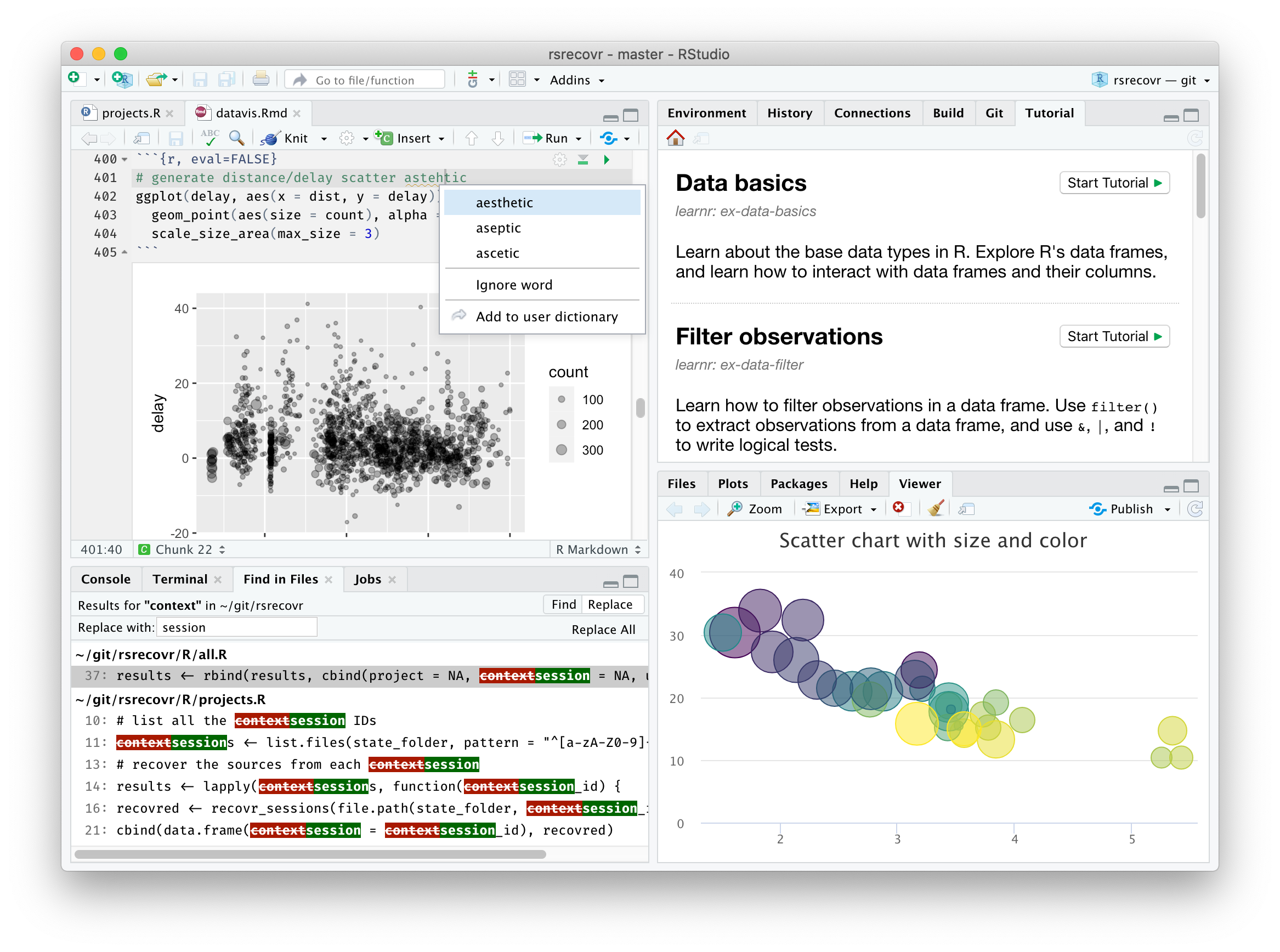Click the red remove-viewer-item icon
This screenshot has height=952, width=1280.
click(898, 508)
